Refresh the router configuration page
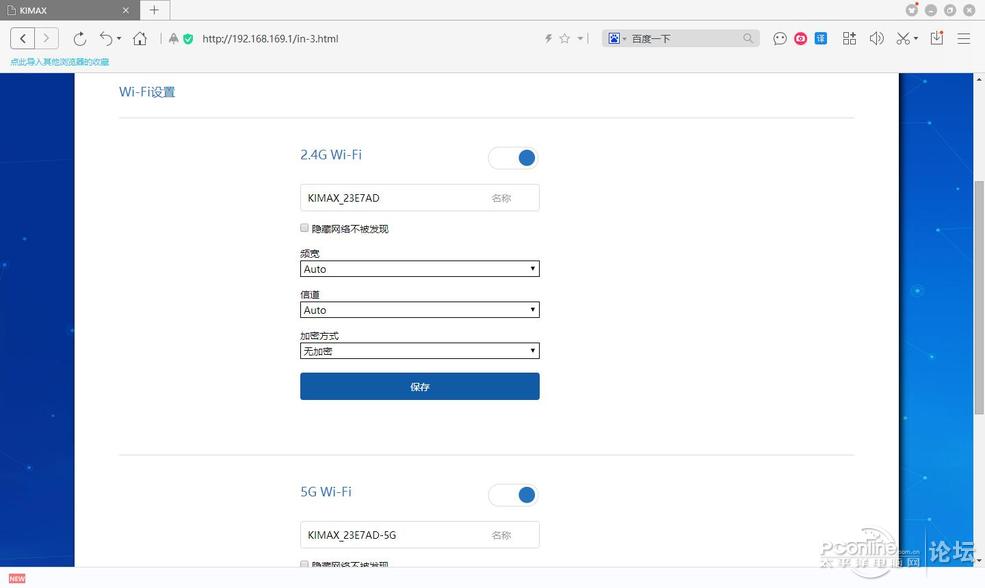The image size is (985, 588). pyautogui.click(x=80, y=38)
